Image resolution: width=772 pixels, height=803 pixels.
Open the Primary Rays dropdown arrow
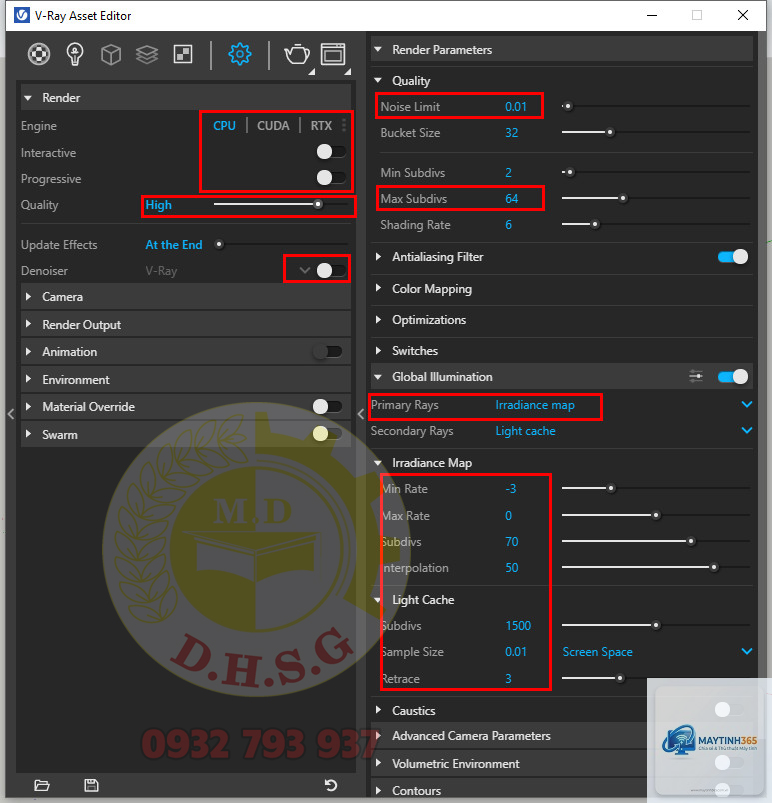pyautogui.click(x=747, y=405)
